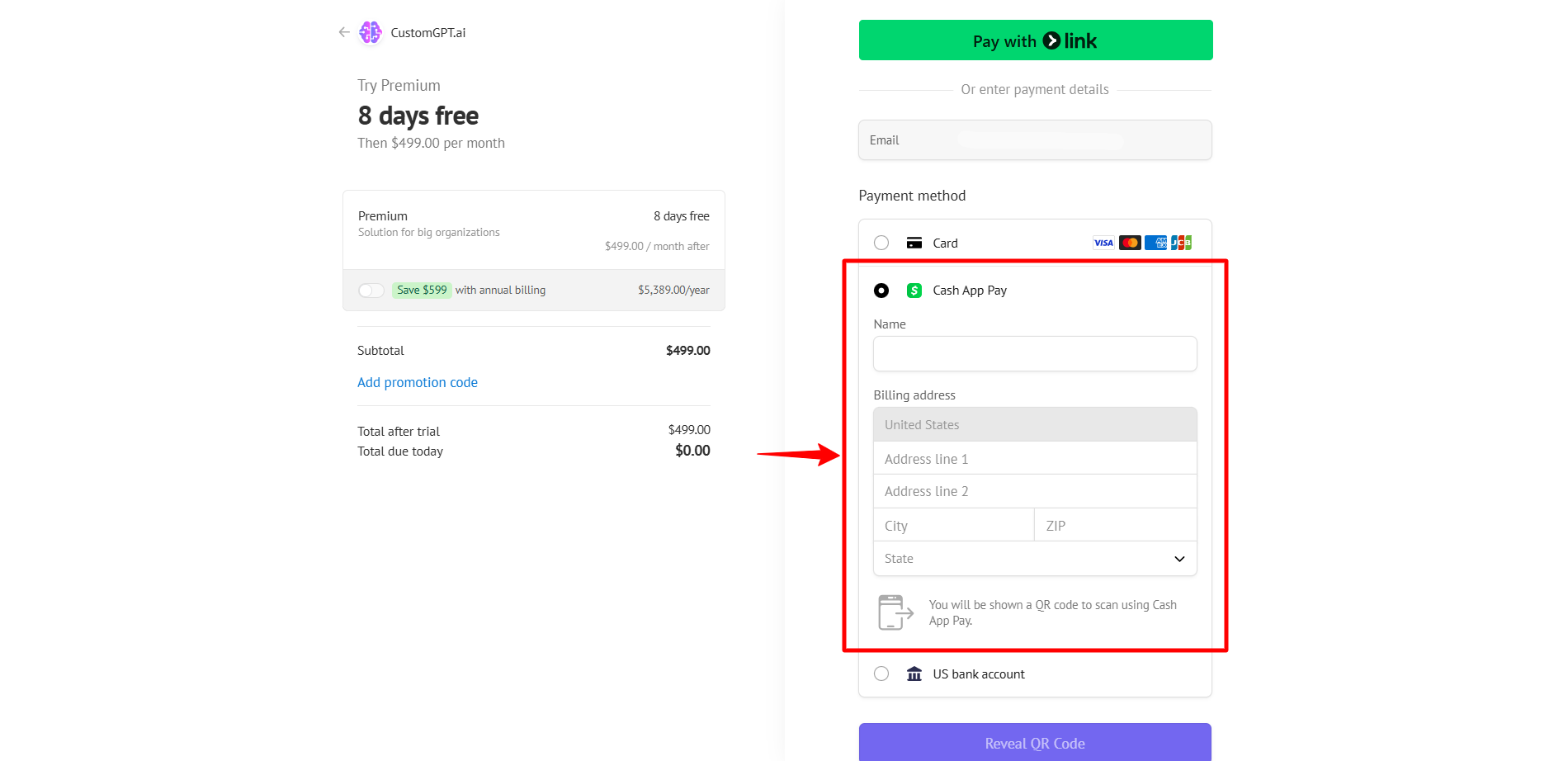The height and width of the screenshot is (761, 1568).
Task: Click the Address line 2 field
Action: 1035,491
